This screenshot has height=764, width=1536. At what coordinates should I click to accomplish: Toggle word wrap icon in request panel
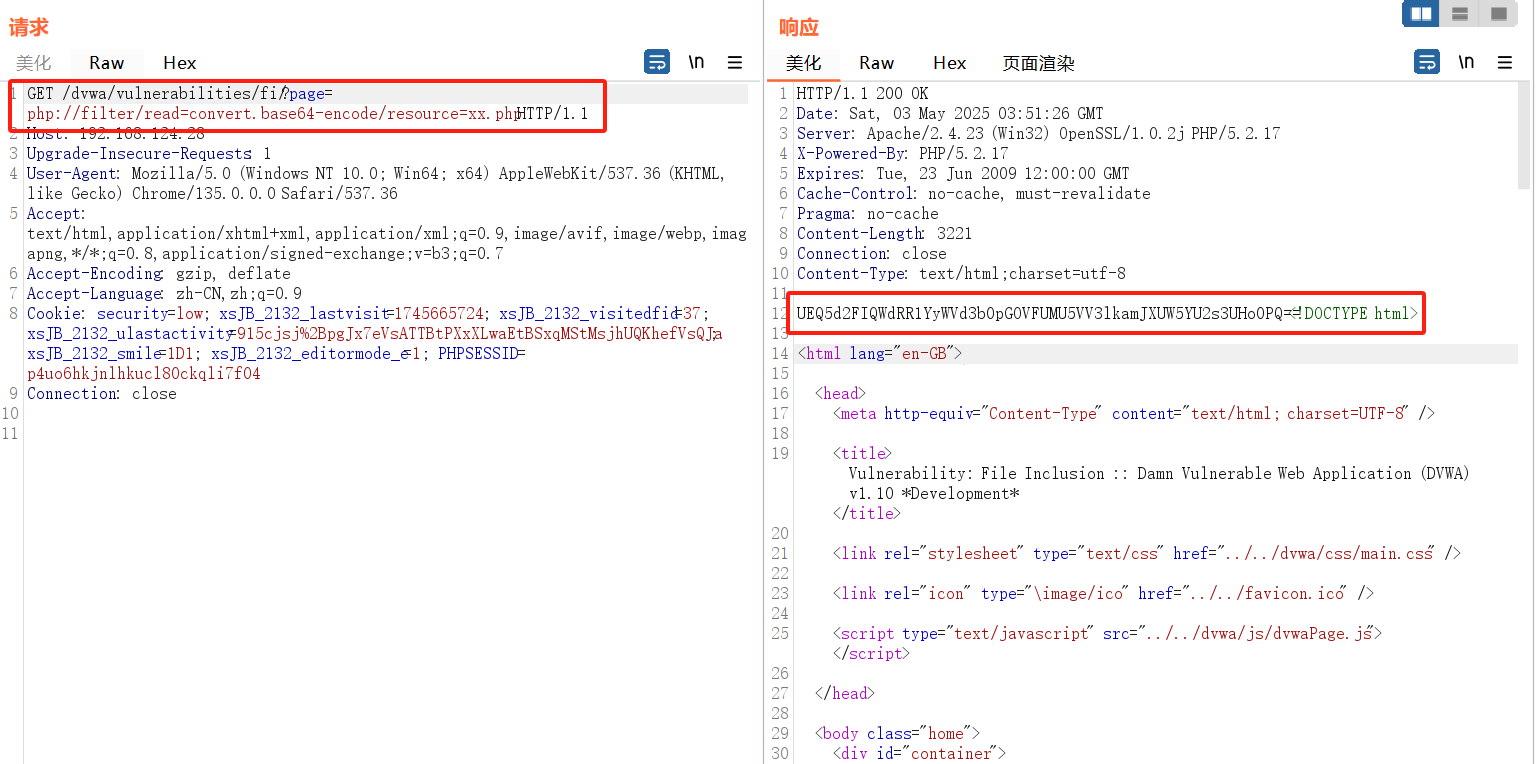[x=657, y=62]
